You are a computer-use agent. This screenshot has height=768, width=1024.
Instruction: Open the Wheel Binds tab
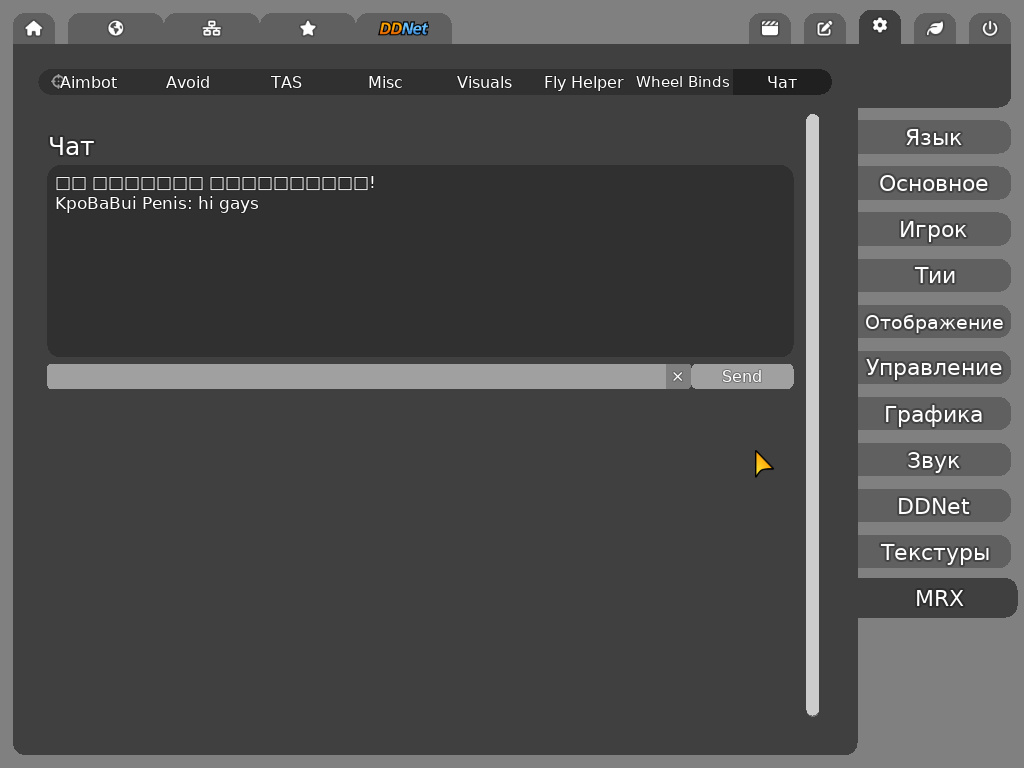pos(683,82)
